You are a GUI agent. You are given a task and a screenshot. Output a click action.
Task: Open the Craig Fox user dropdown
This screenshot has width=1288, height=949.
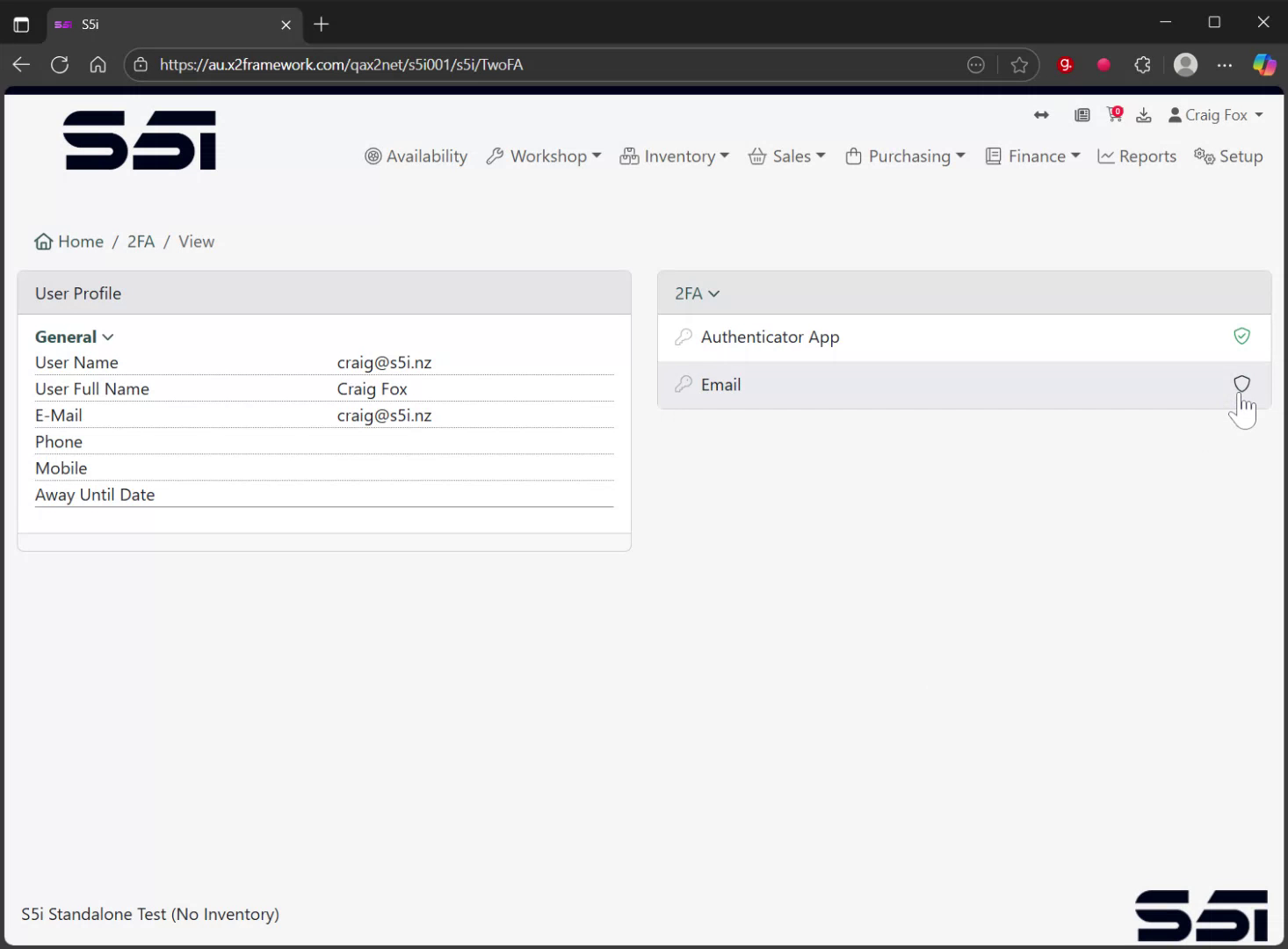(x=1216, y=115)
